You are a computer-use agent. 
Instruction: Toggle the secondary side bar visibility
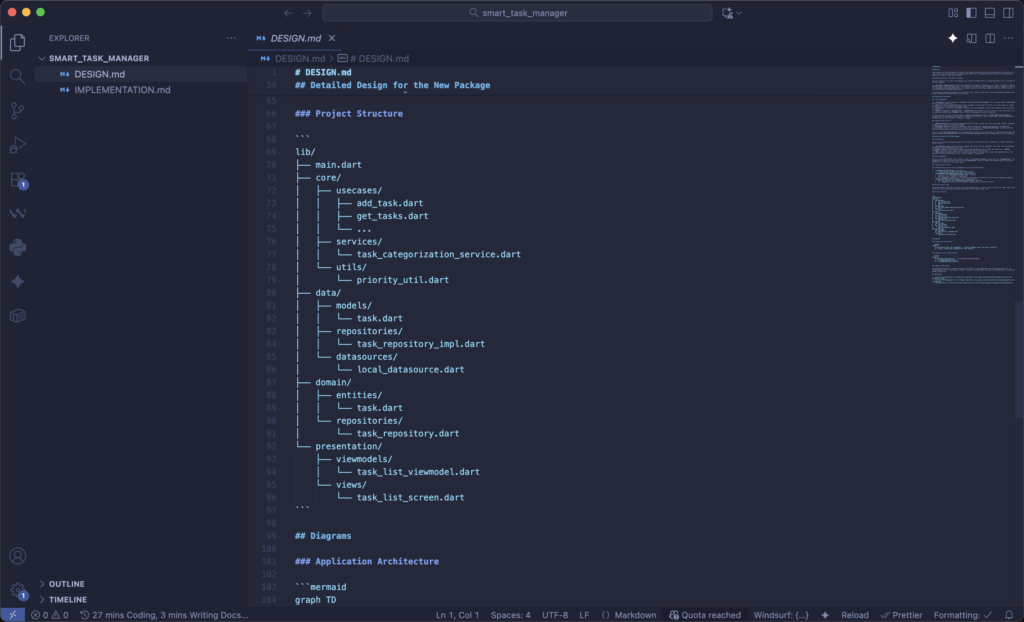click(1008, 13)
